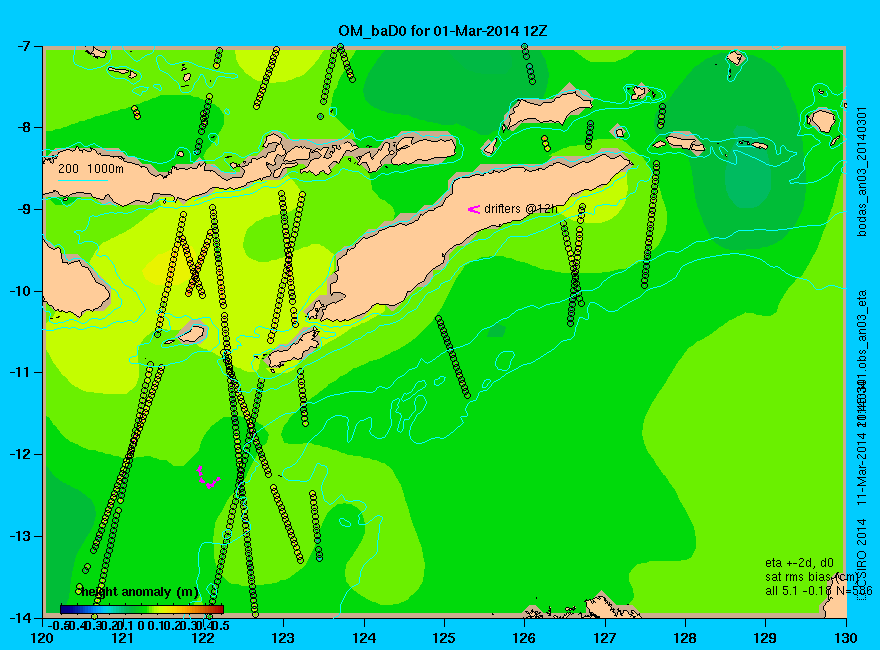Click the magenta drifter track markers
The height and width of the screenshot is (650, 880).
[x=208, y=478]
